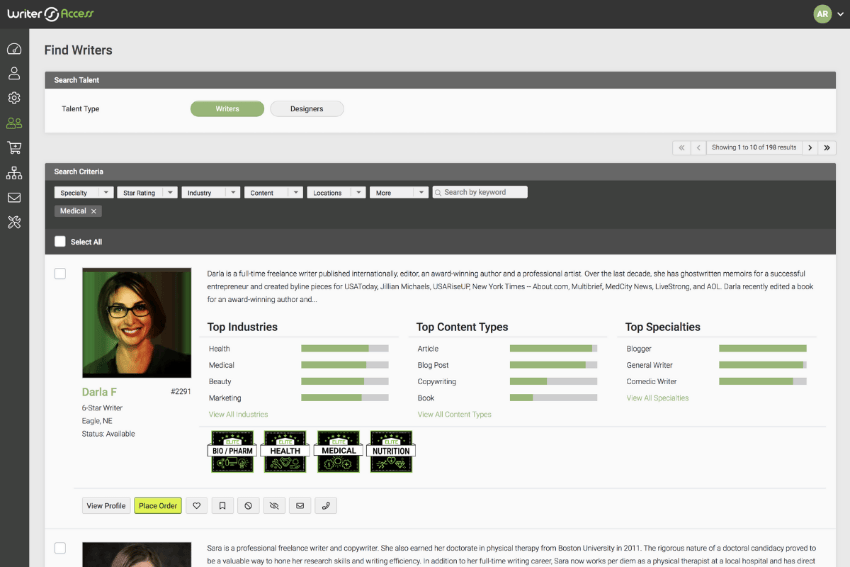This screenshot has height=567, width=850.
Task: Click the Blogger specialty rating bar
Action: pos(763,349)
